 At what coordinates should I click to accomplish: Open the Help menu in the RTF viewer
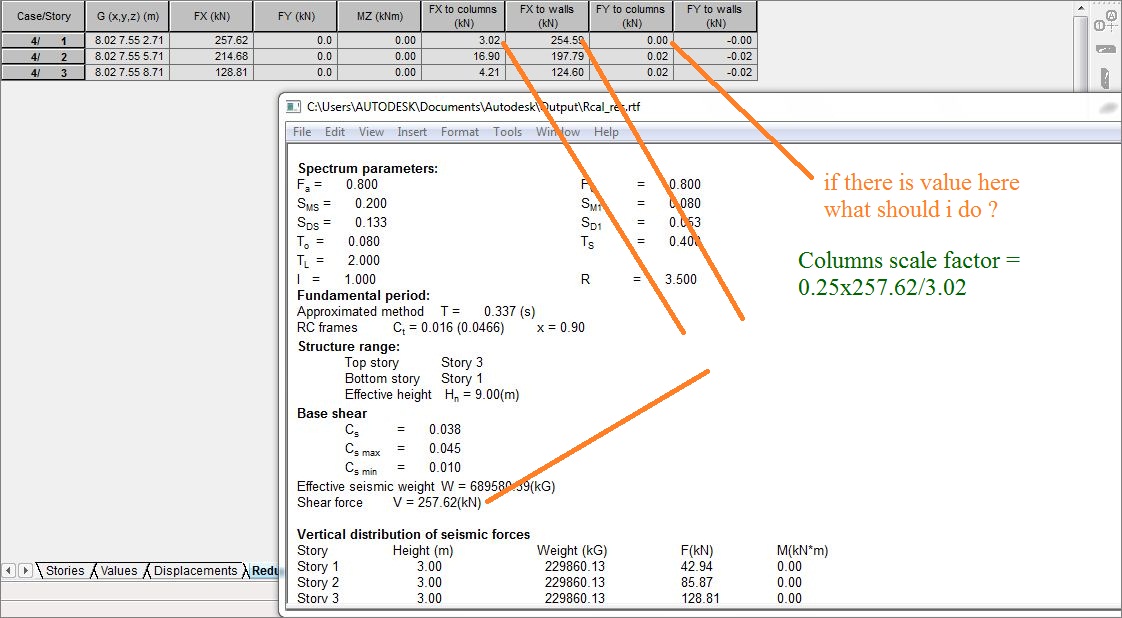pyautogui.click(x=606, y=132)
